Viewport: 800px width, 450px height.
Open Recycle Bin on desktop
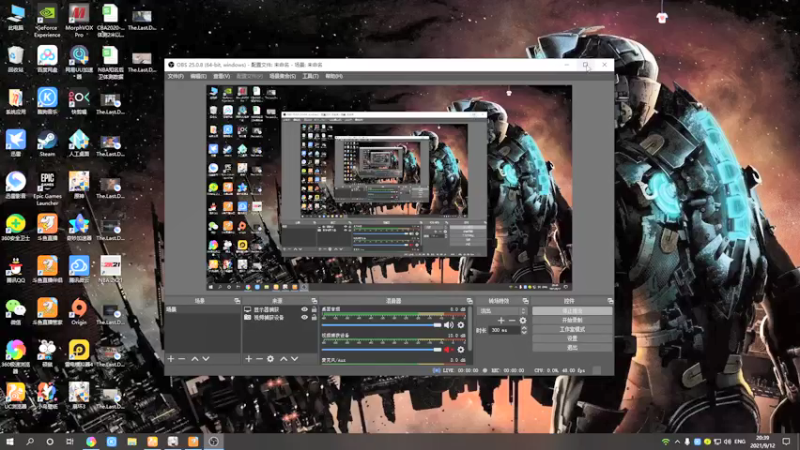(x=15, y=59)
